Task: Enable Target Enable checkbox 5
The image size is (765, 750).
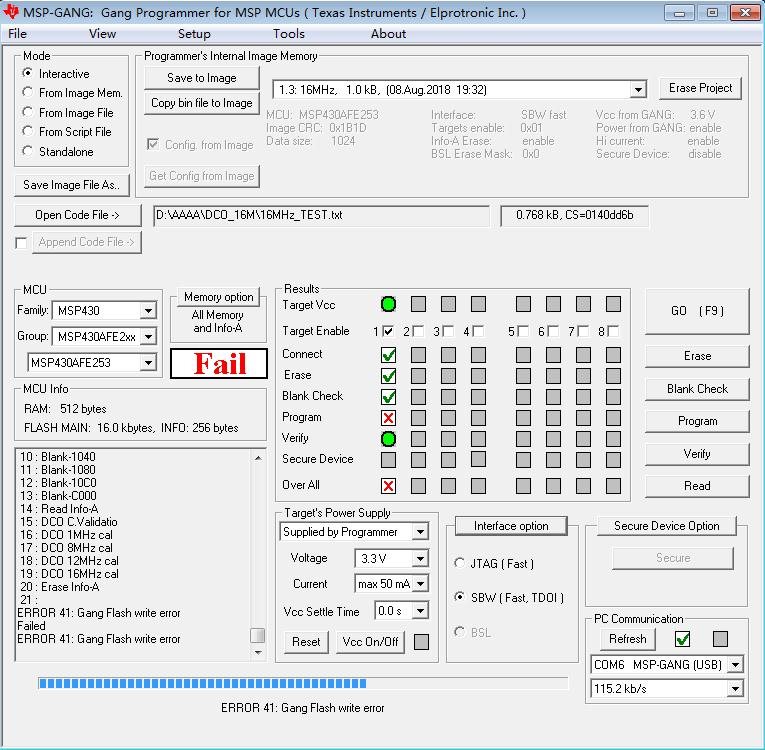Action: pyautogui.click(x=523, y=331)
